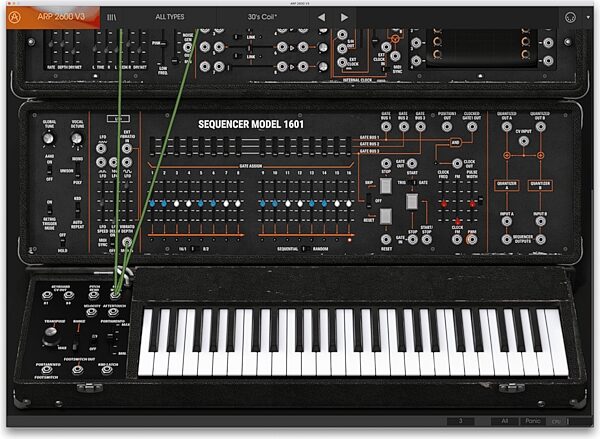Click the Pitch Bend output jack
The height and width of the screenshot is (439, 600).
94,295
